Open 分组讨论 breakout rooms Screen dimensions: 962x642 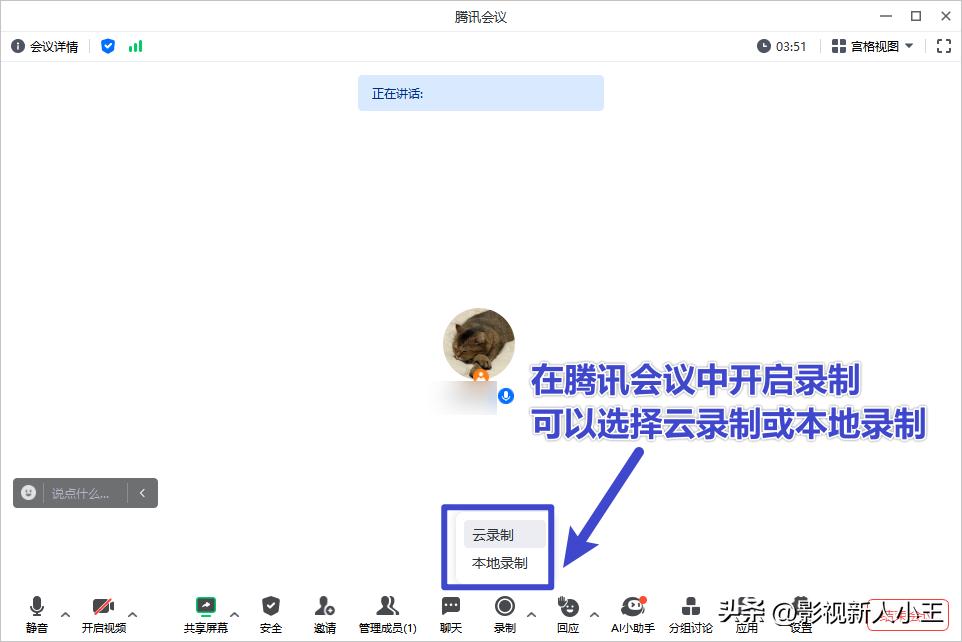click(x=691, y=614)
